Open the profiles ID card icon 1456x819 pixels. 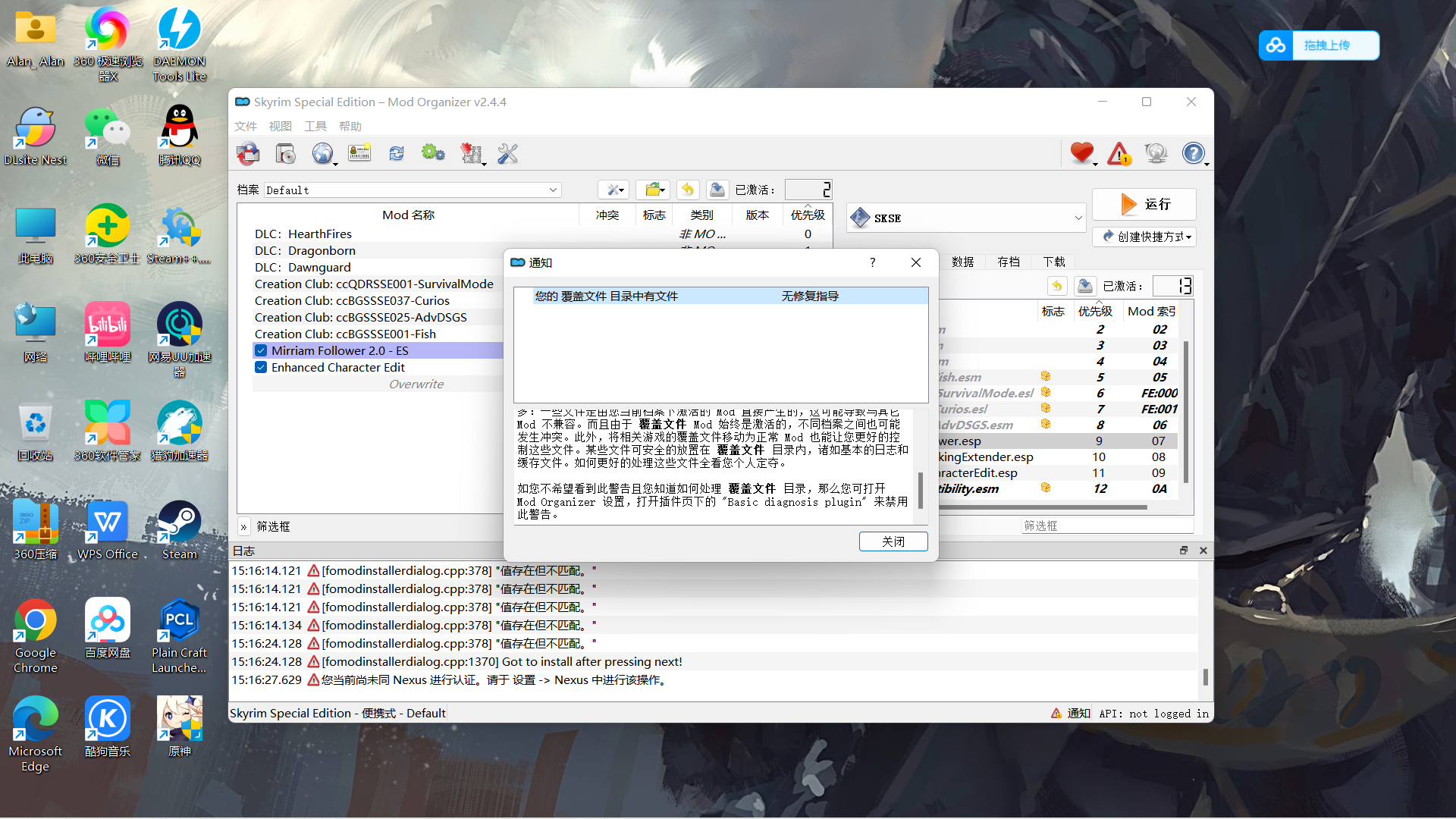point(359,154)
